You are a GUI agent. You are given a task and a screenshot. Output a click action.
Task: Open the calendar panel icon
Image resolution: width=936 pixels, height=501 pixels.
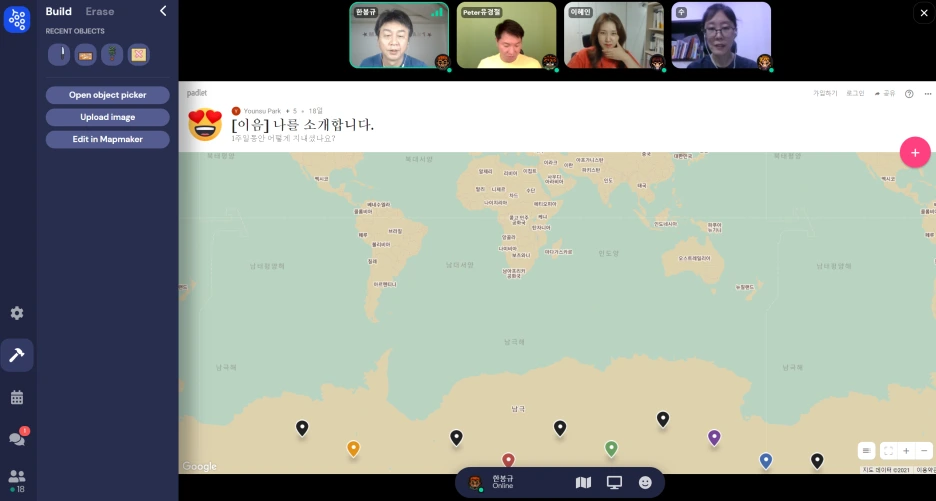pos(17,398)
